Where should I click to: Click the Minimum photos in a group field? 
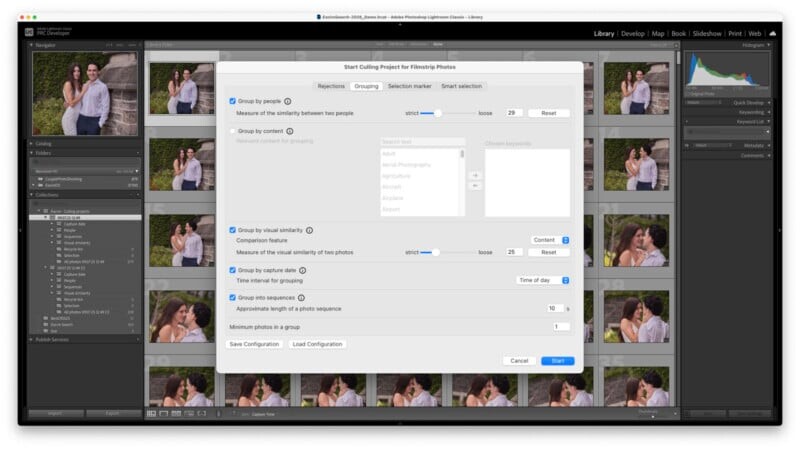click(x=560, y=327)
